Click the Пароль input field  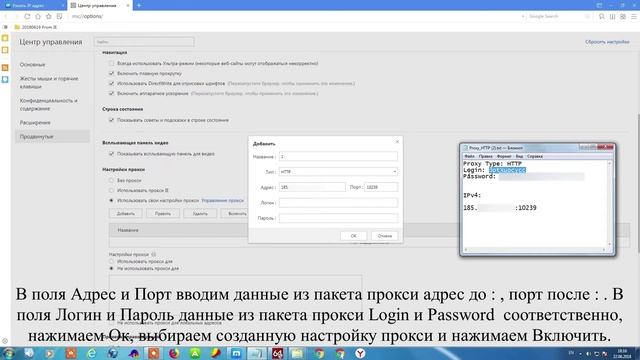pyautogui.click(x=338, y=218)
